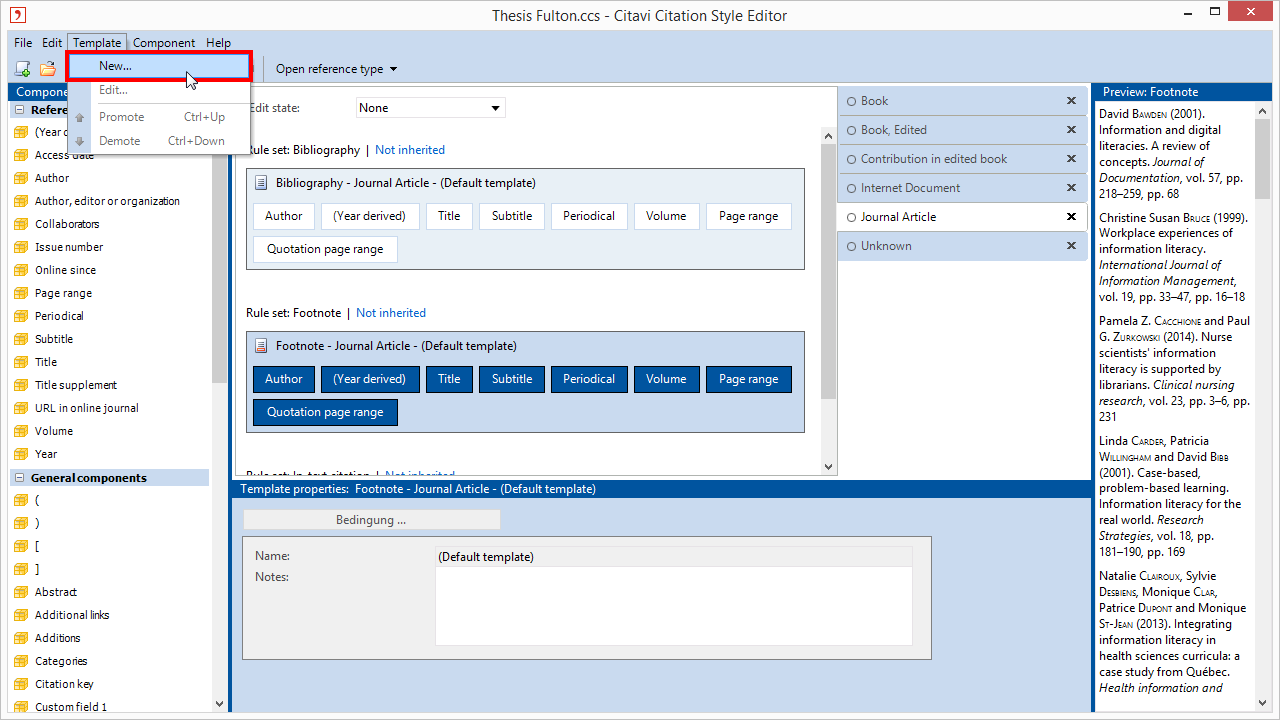Image resolution: width=1280 pixels, height=720 pixels.
Task: Click the Citation key component icon
Action: click(21, 684)
